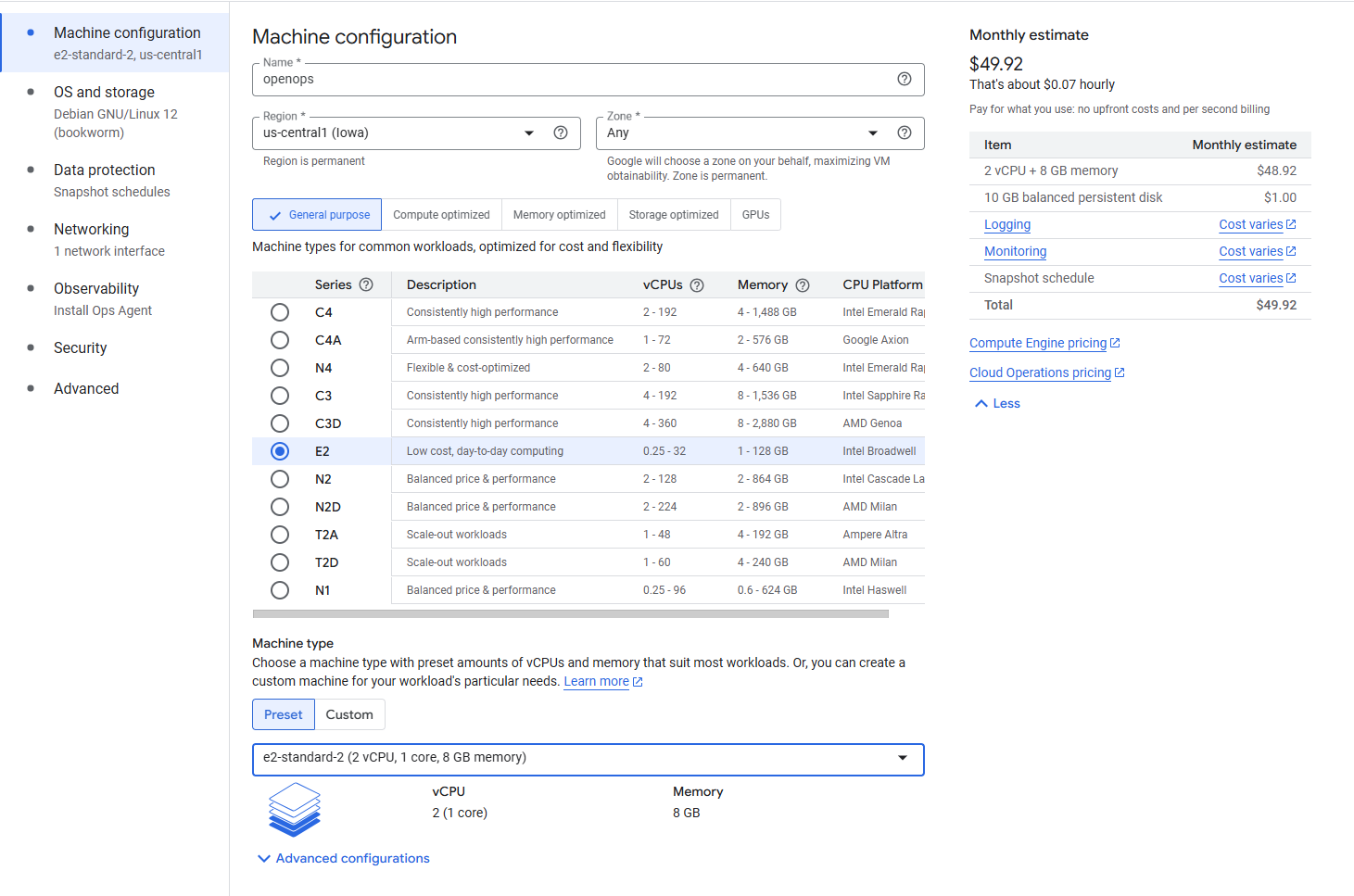
Task: Select the C4A series radio button
Action: point(280,340)
